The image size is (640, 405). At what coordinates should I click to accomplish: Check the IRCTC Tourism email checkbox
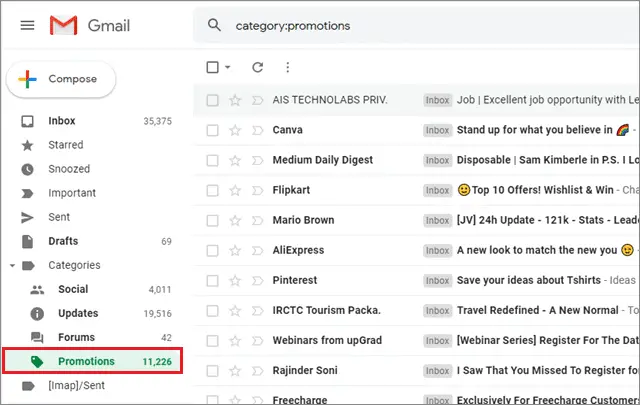212,311
